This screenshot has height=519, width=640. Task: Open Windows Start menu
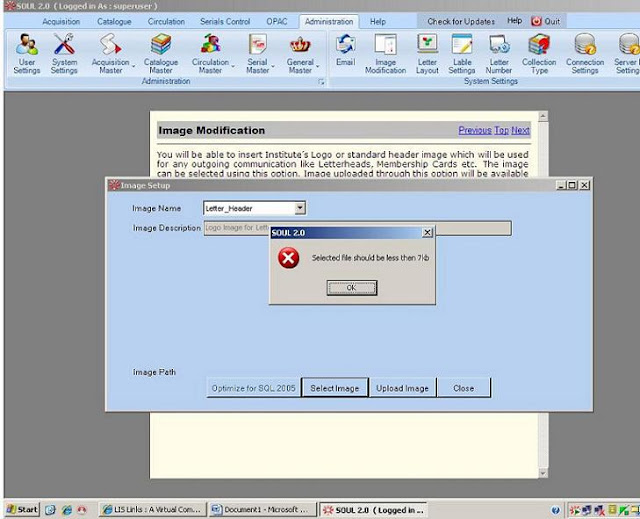click(x=22, y=510)
